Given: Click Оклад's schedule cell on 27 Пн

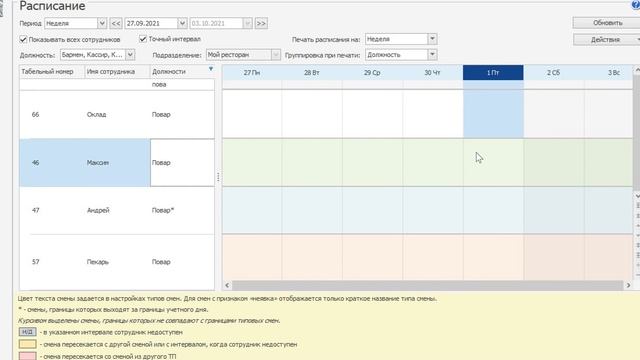Looking at the screenshot, I should pyautogui.click(x=252, y=114).
